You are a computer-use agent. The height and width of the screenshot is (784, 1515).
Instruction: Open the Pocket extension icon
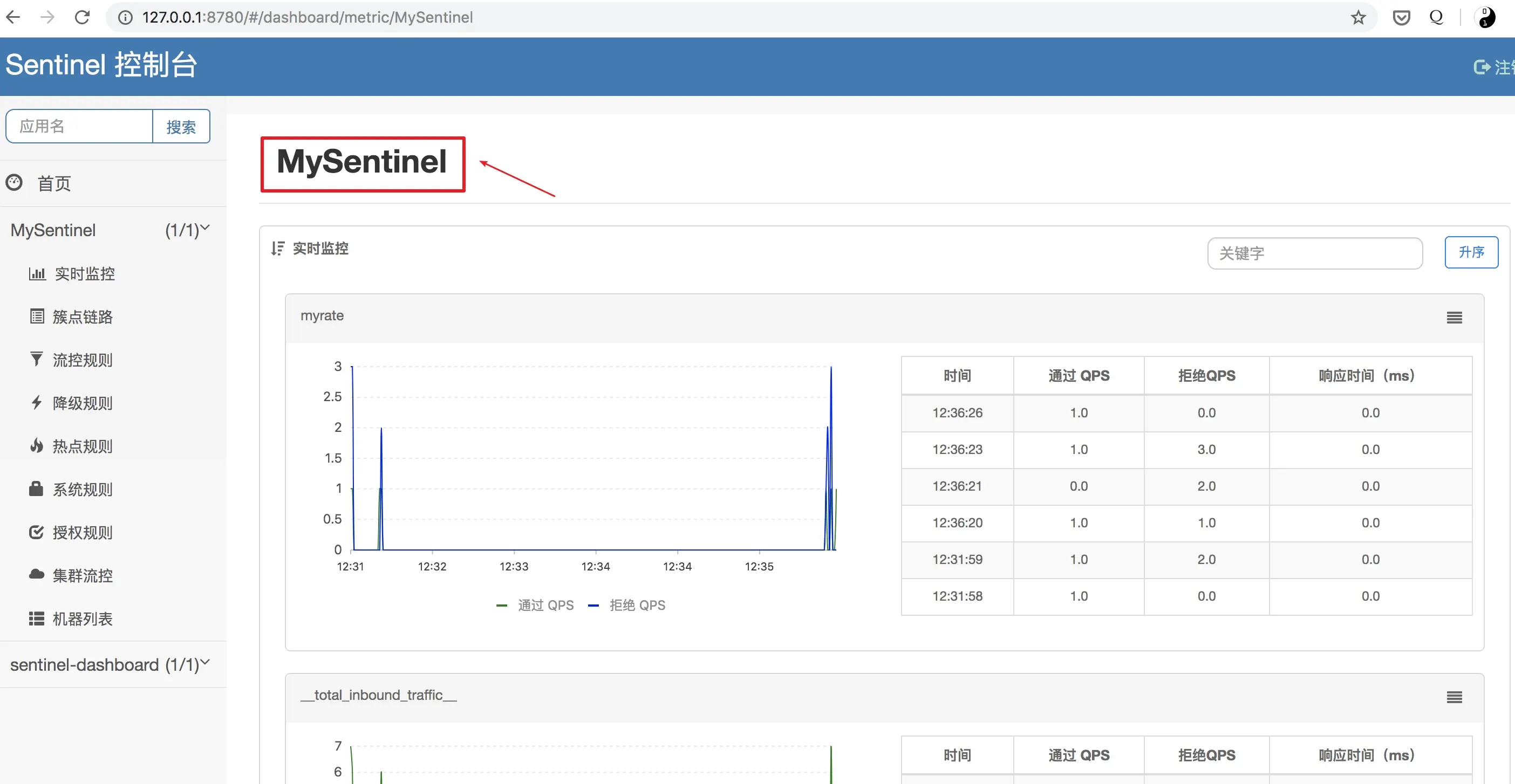tap(1402, 18)
